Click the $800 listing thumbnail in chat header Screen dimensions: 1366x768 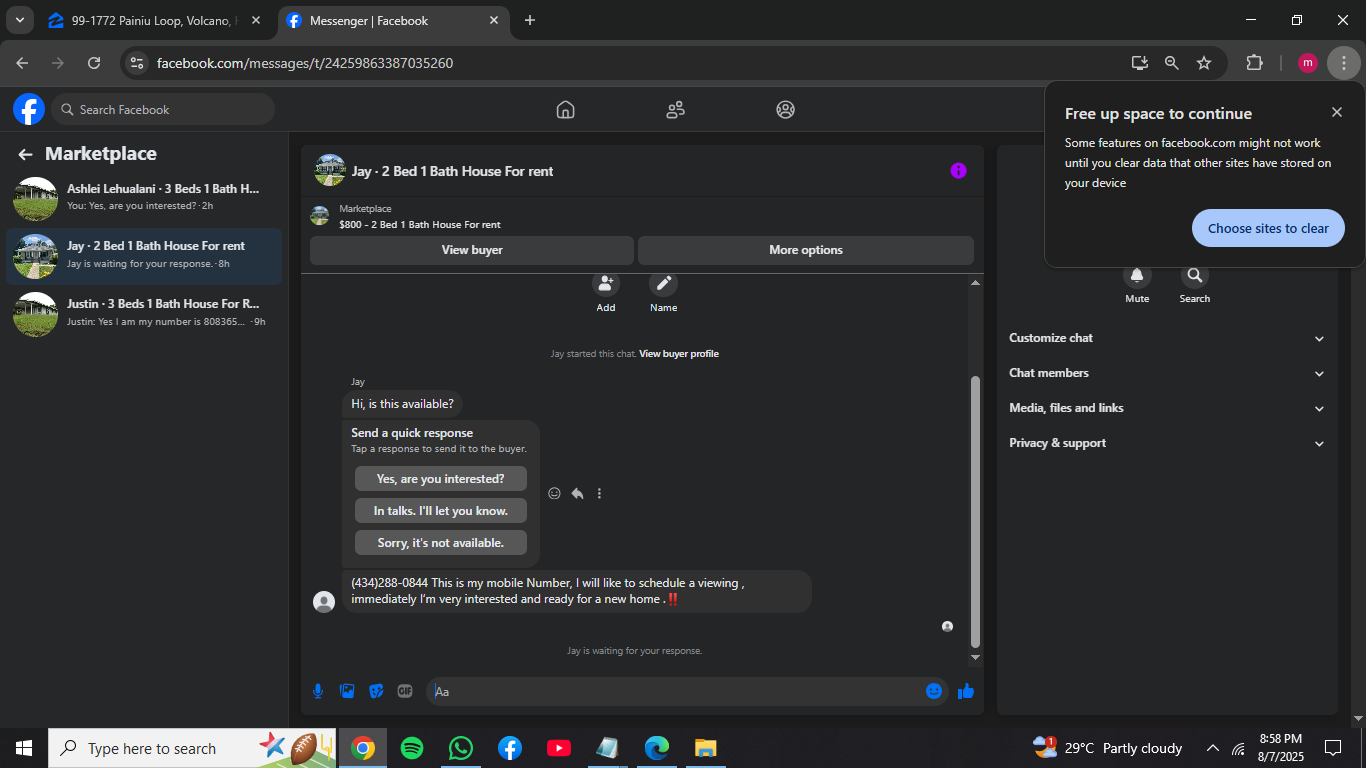320,215
